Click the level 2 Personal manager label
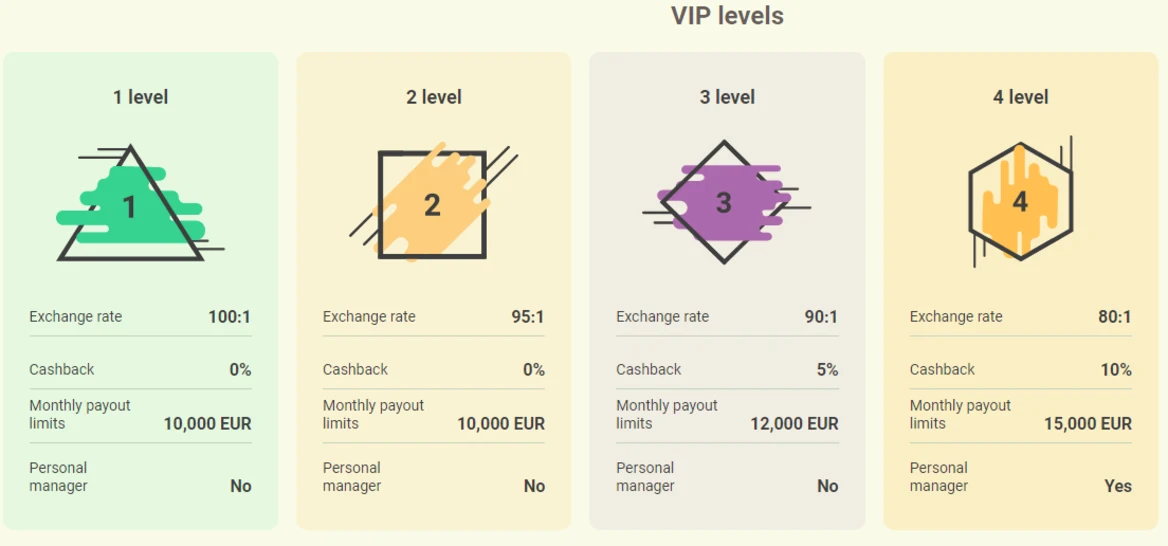Screen dimensions: 1168x546 pyautogui.click(x=352, y=477)
